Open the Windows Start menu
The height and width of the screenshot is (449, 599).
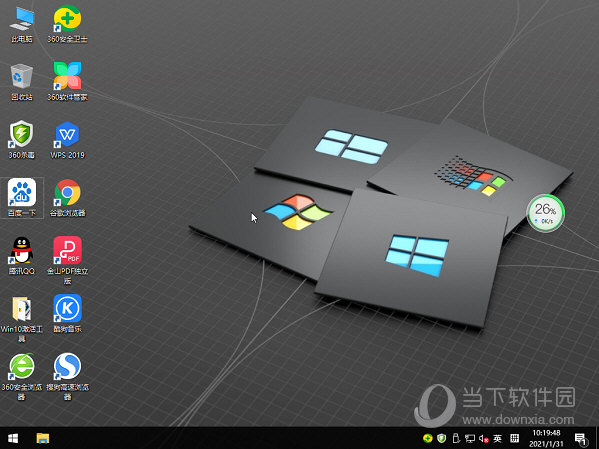13,438
